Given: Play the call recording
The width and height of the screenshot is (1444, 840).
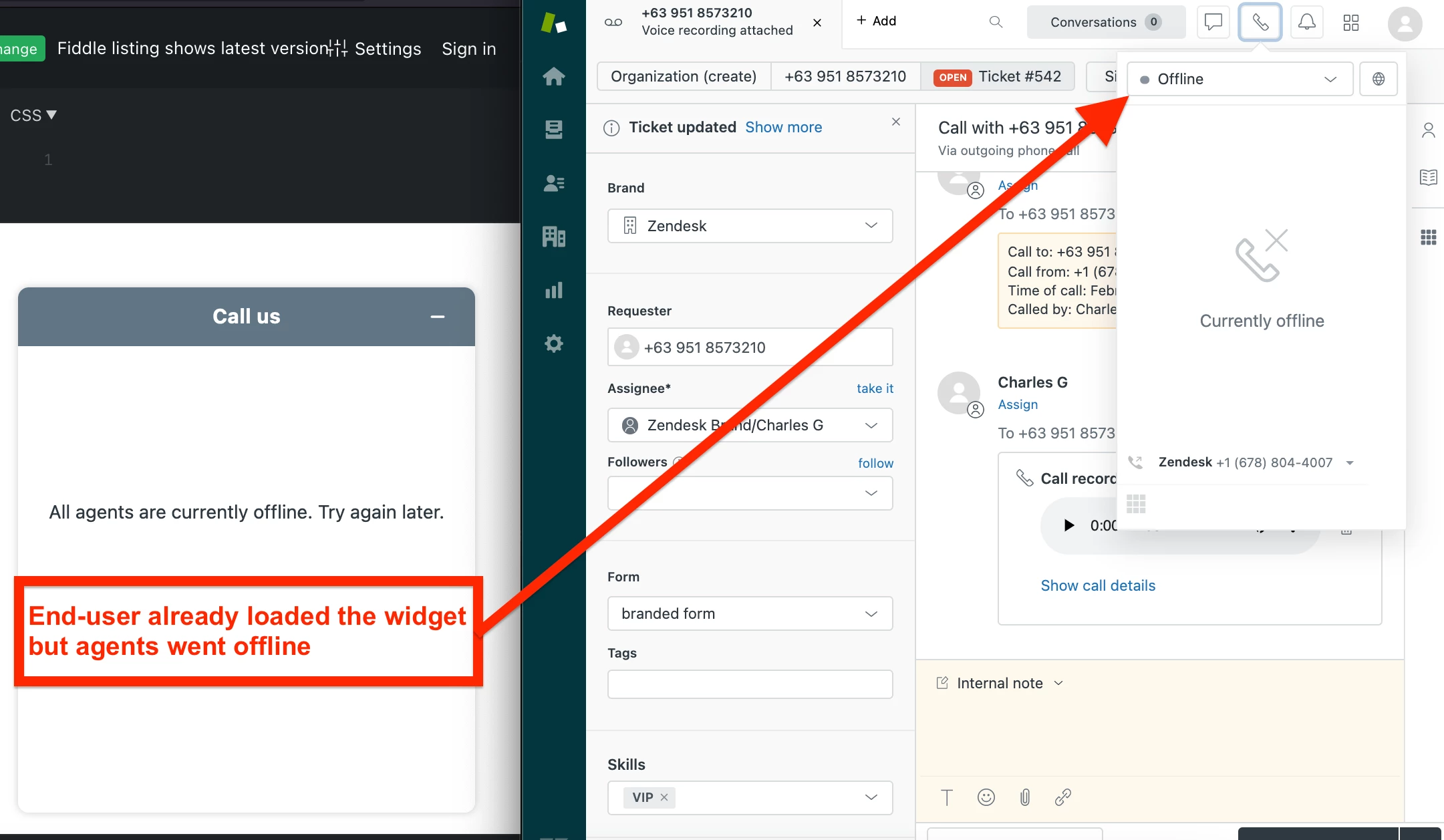Looking at the screenshot, I should click(x=1068, y=525).
